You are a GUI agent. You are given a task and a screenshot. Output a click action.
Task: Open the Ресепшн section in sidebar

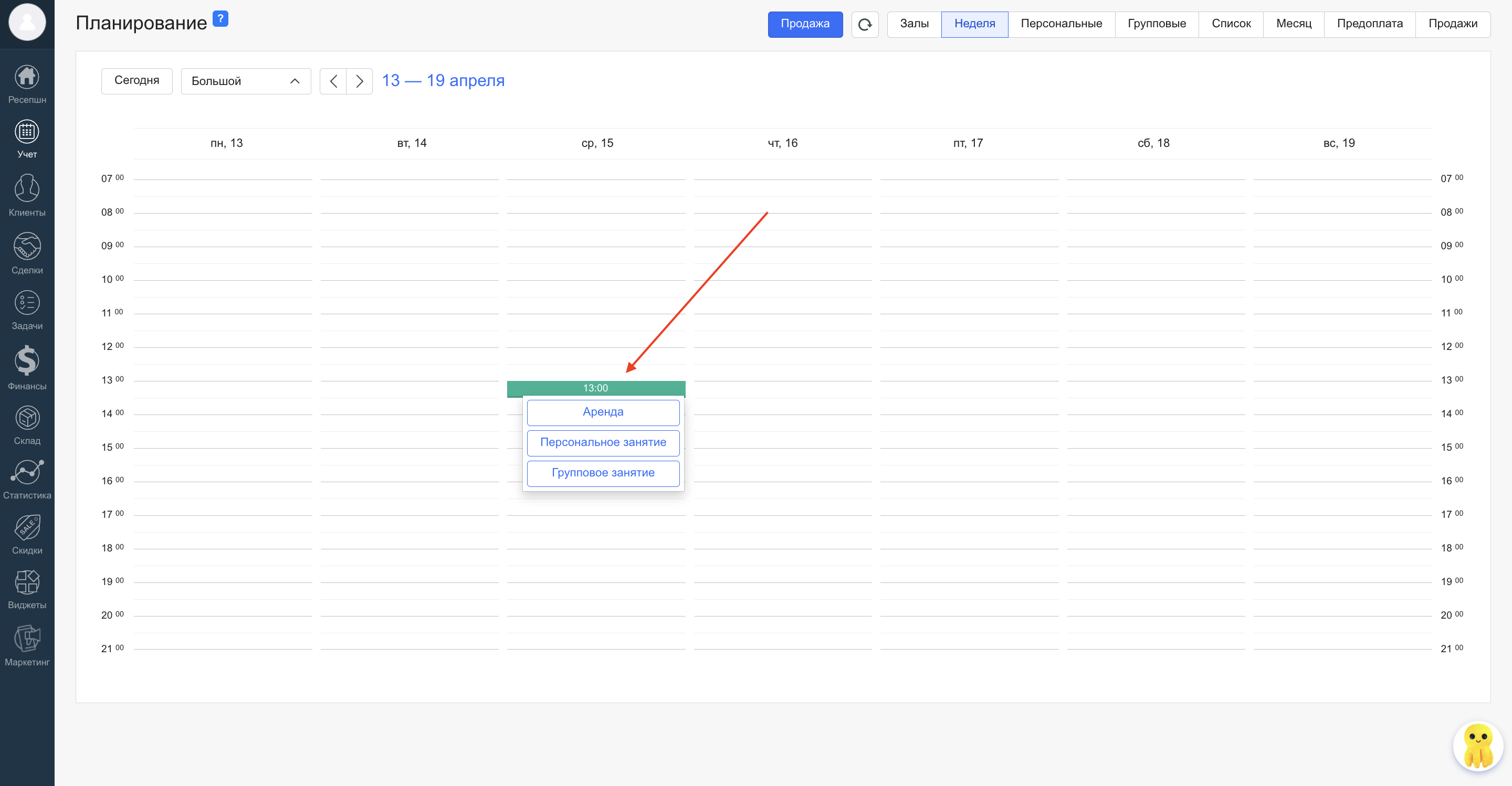tap(27, 84)
